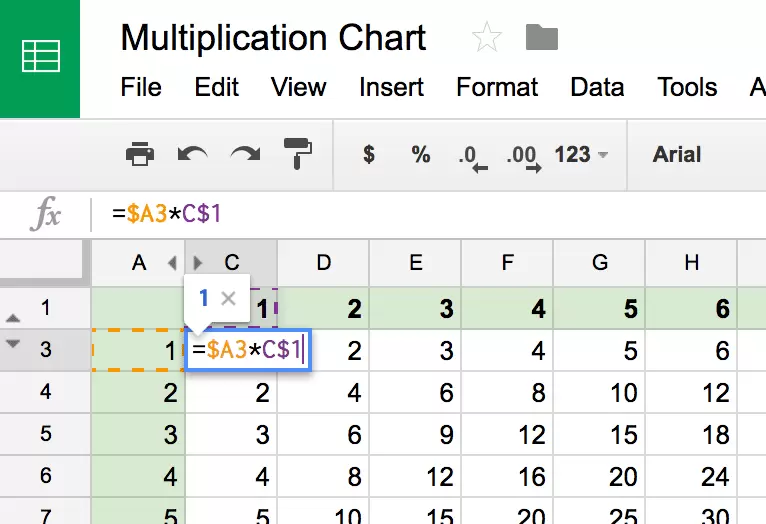
Task: Open the move-to-folder icon
Action: tap(541, 38)
